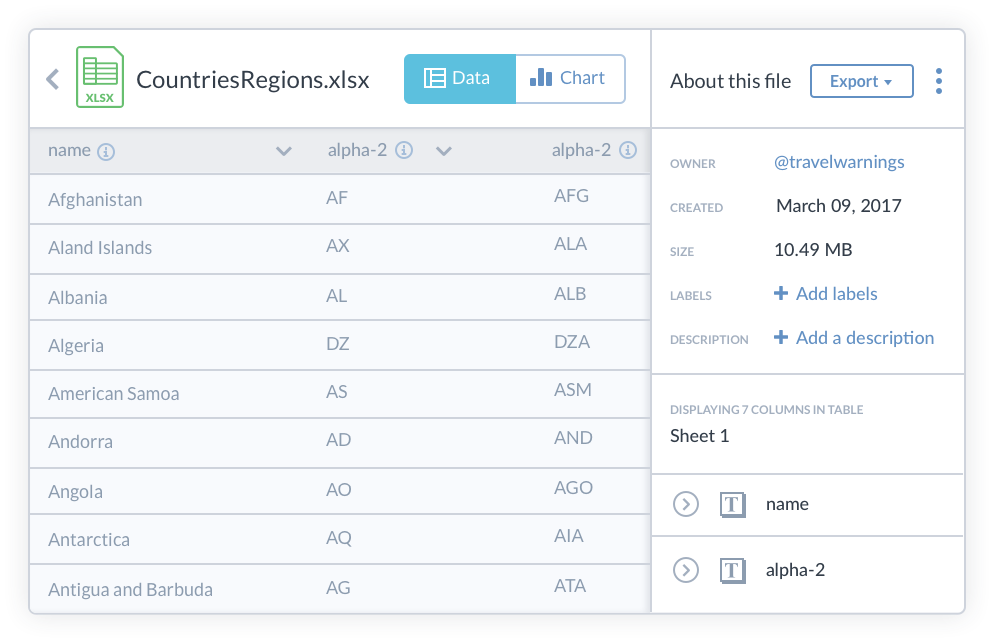Switch to the Chart view tab

tap(569, 79)
